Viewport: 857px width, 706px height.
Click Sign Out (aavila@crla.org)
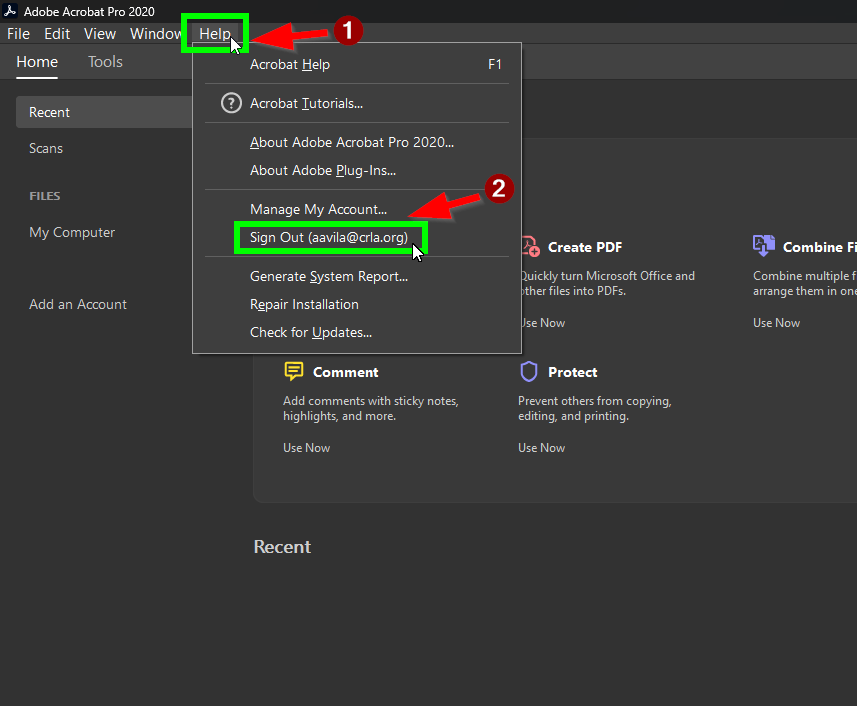tap(357, 238)
